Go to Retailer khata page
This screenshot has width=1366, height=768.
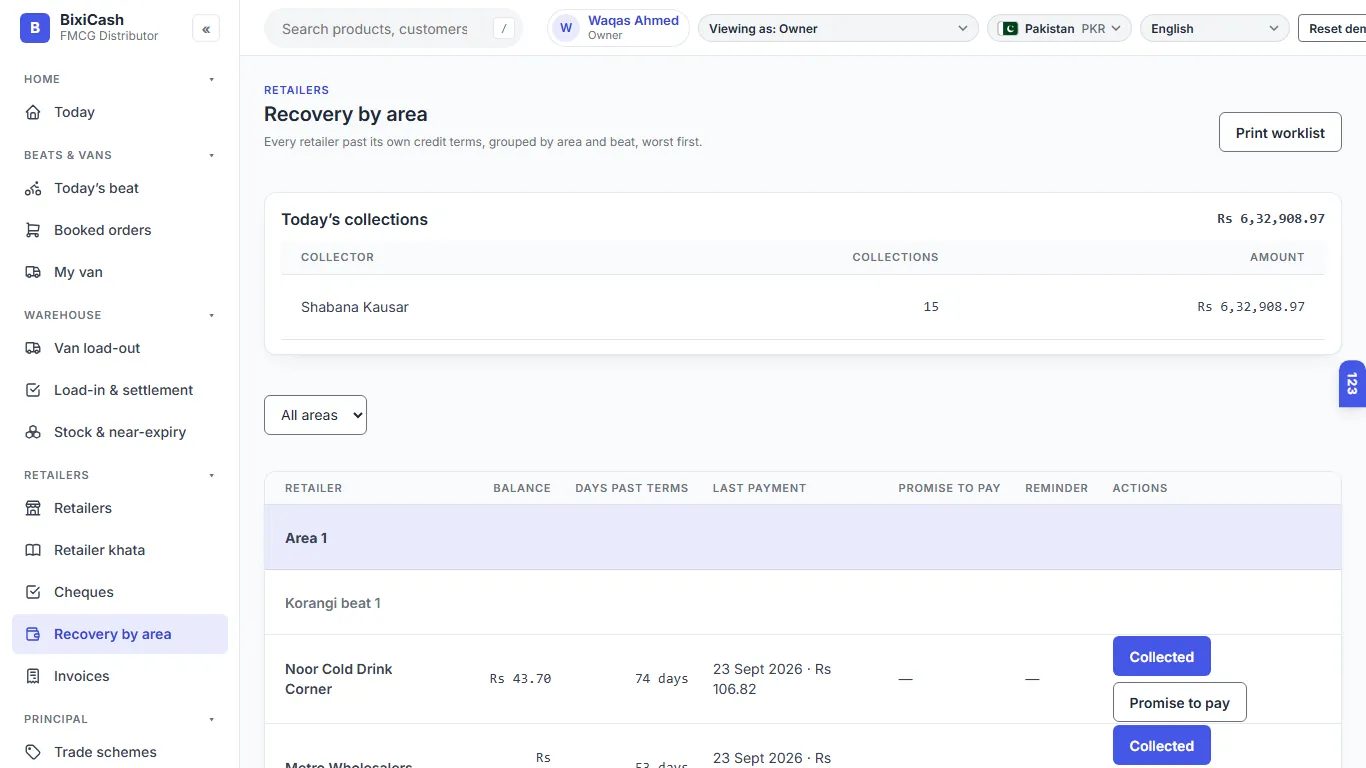pos(120,550)
